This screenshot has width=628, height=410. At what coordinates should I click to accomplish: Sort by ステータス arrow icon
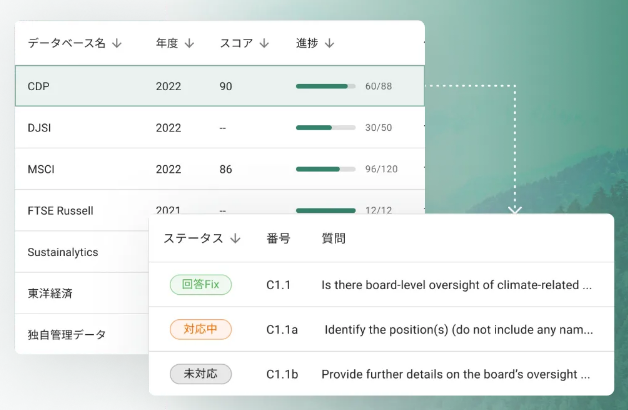[236, 239]
